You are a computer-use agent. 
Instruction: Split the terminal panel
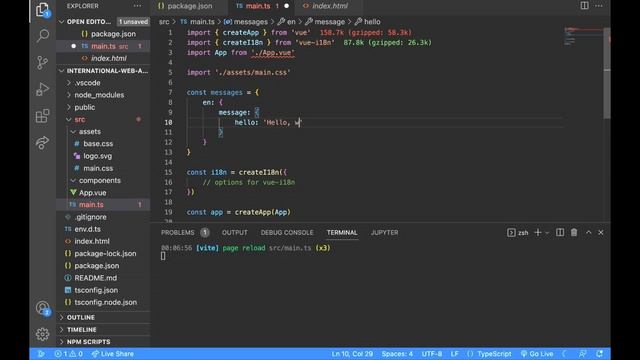coord(560,232)
